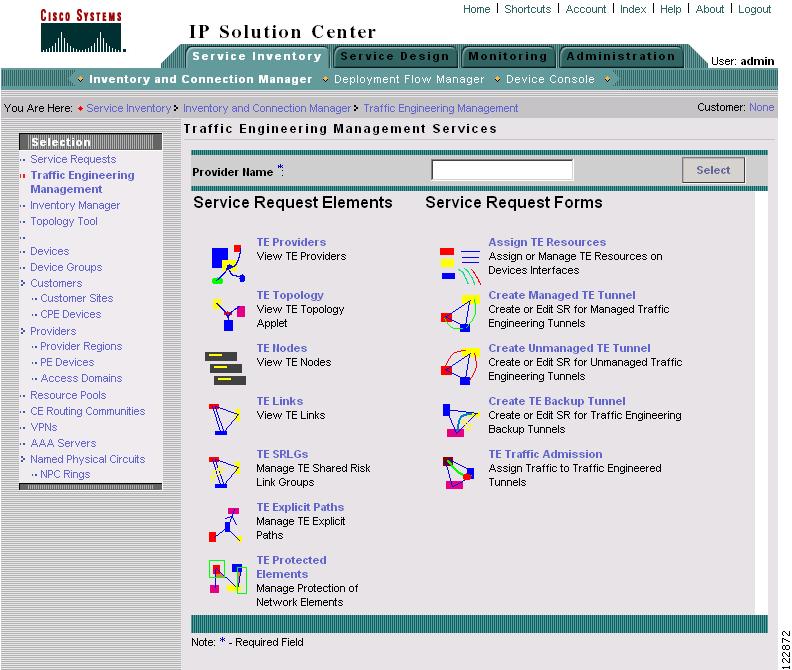Select Devices in the sidebar

pos(50,251)
